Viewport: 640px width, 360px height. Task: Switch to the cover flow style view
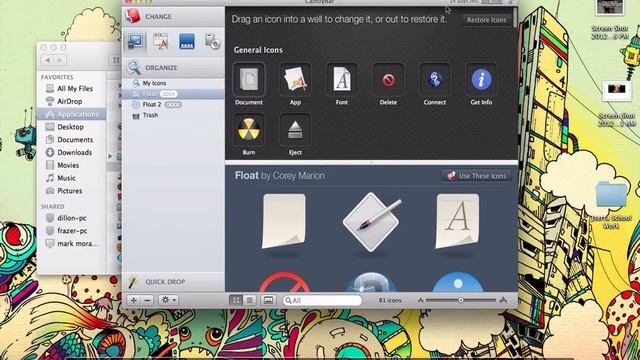click(x=268, y=300)
